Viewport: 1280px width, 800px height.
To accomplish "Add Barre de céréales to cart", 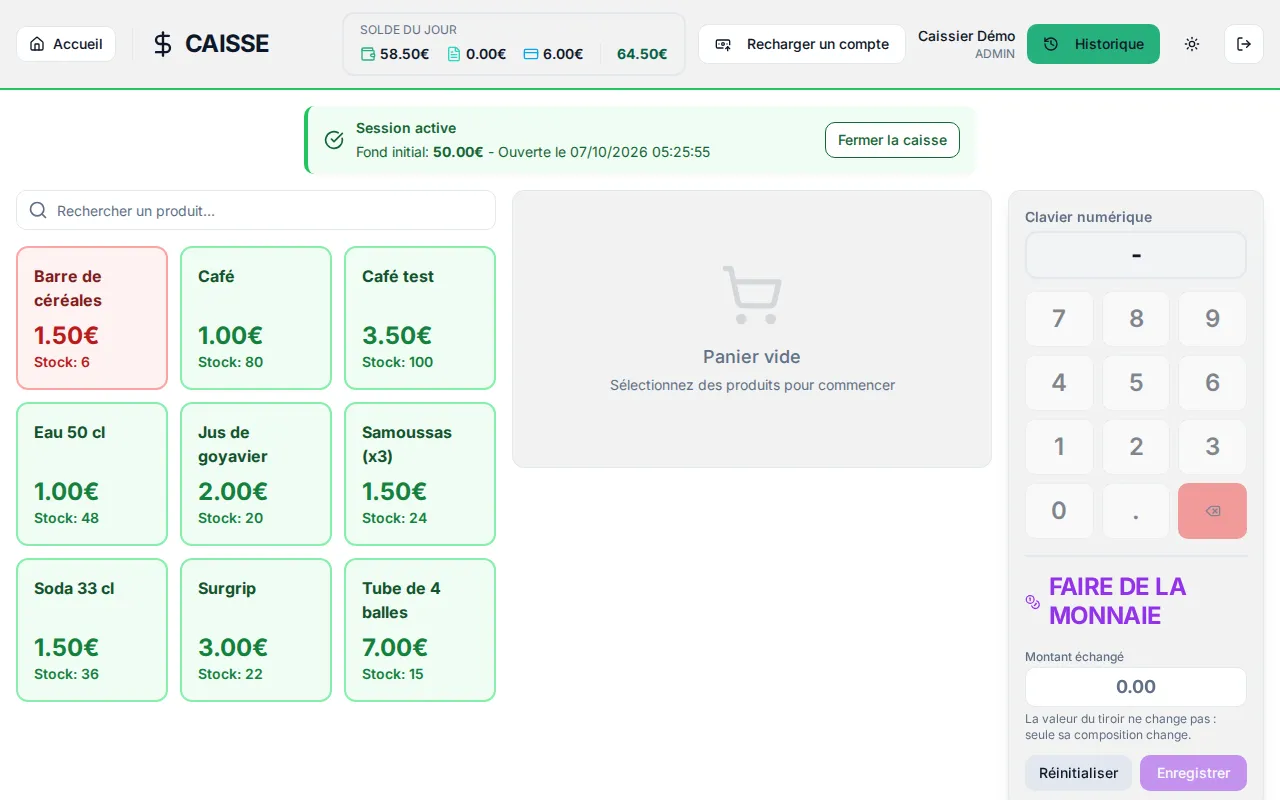I will tap(92, 318).
